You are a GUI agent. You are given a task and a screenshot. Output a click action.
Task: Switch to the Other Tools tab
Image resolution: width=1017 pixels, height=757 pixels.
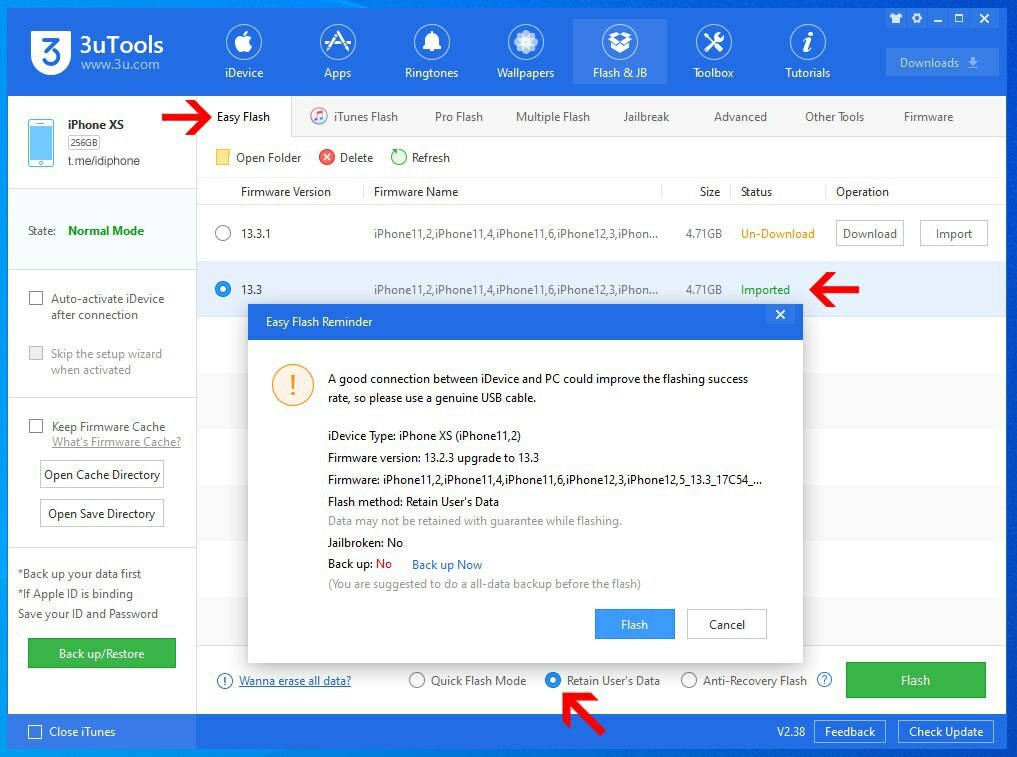coord(834,117)
